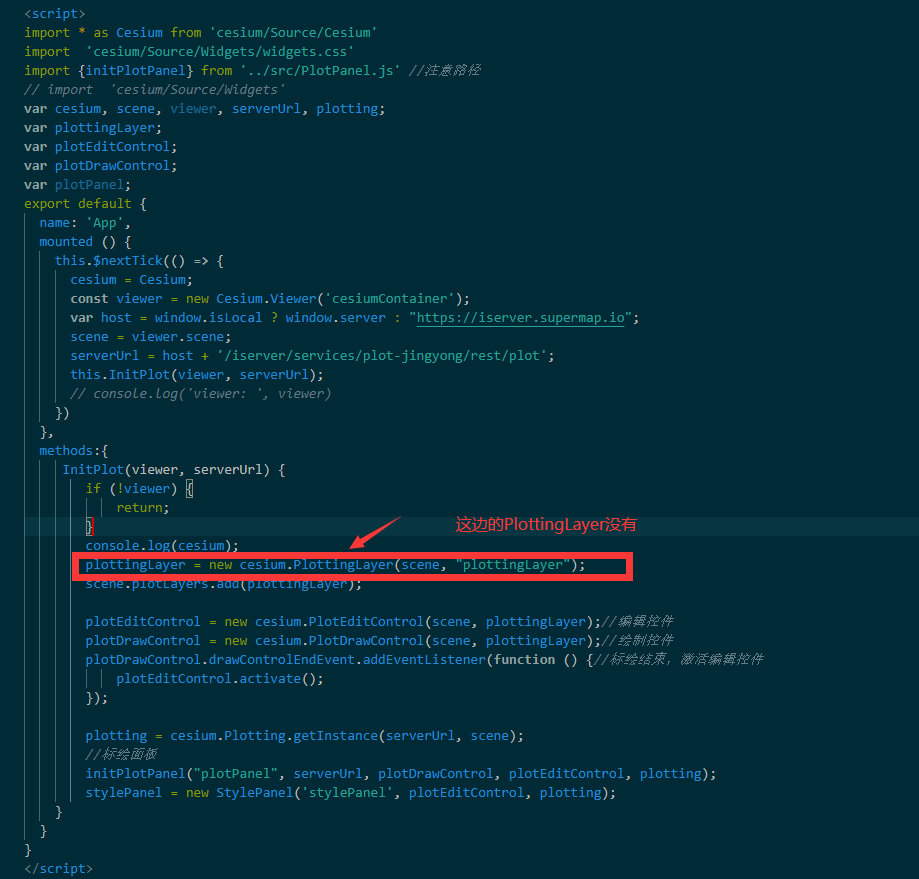Click the var plottingLayer; declaration

93,128
